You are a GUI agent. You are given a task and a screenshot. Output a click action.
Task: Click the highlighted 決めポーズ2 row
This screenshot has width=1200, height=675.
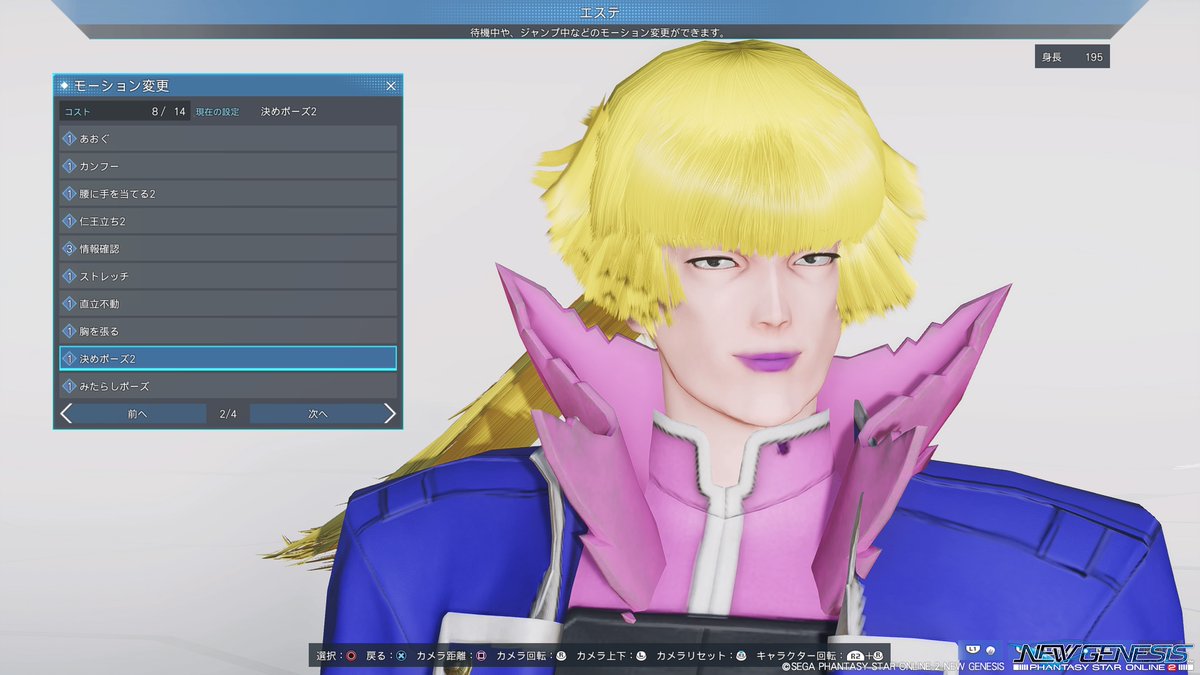228,358
